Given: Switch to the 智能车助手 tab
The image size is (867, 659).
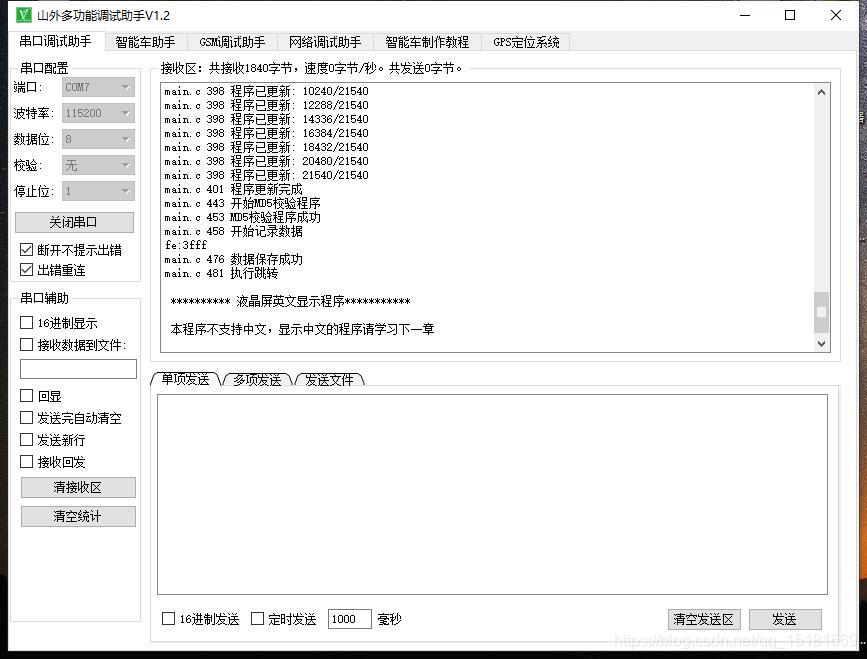Looking at the screenshot, I should coord(145,42).
